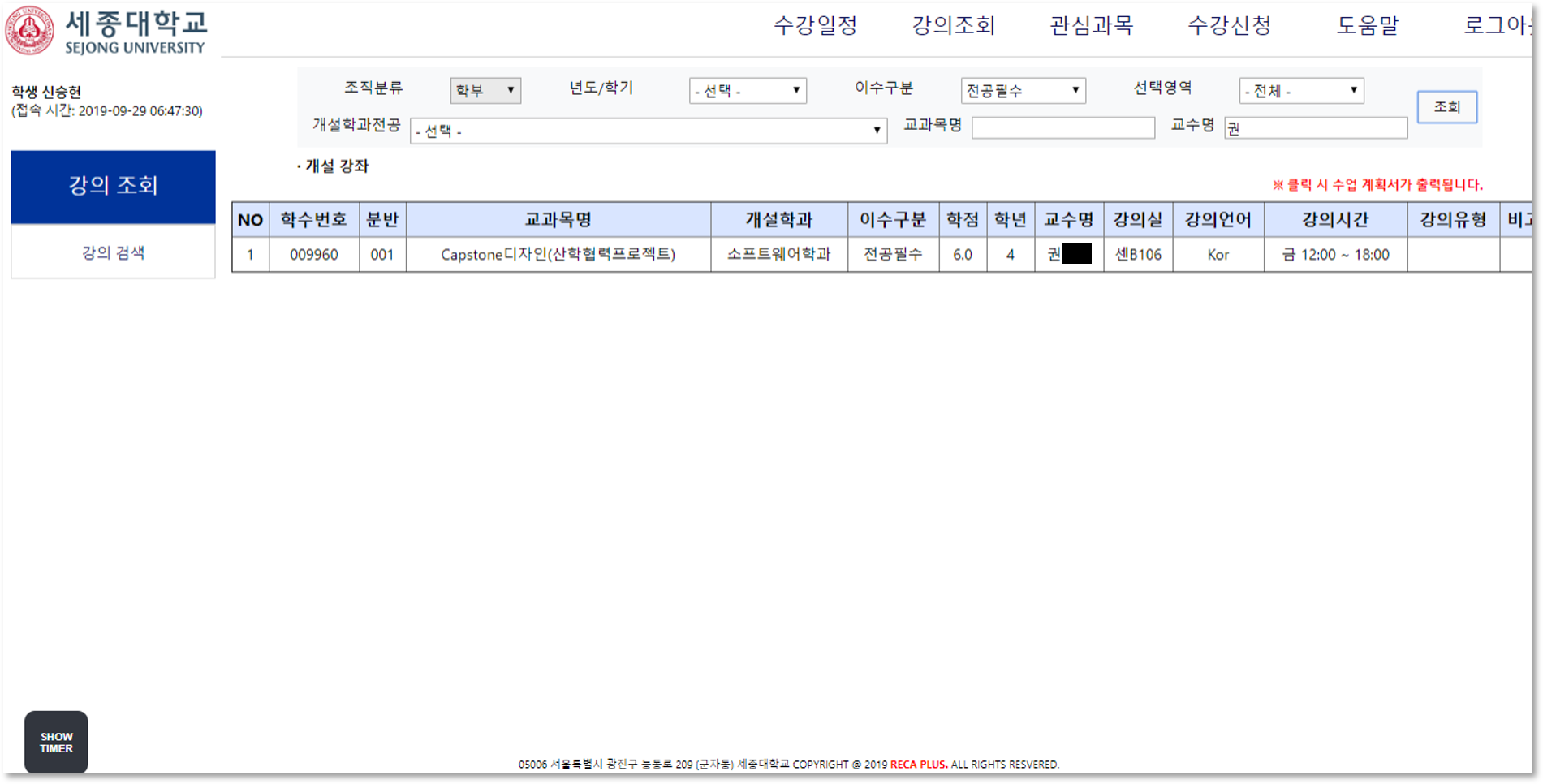
Task: Open the 수강일정 menu
Action: [816, 25]
